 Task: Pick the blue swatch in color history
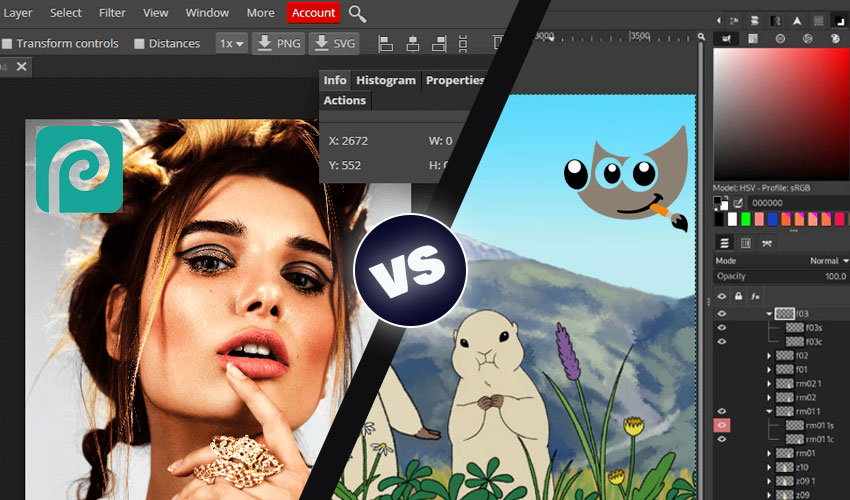[772, 219]
